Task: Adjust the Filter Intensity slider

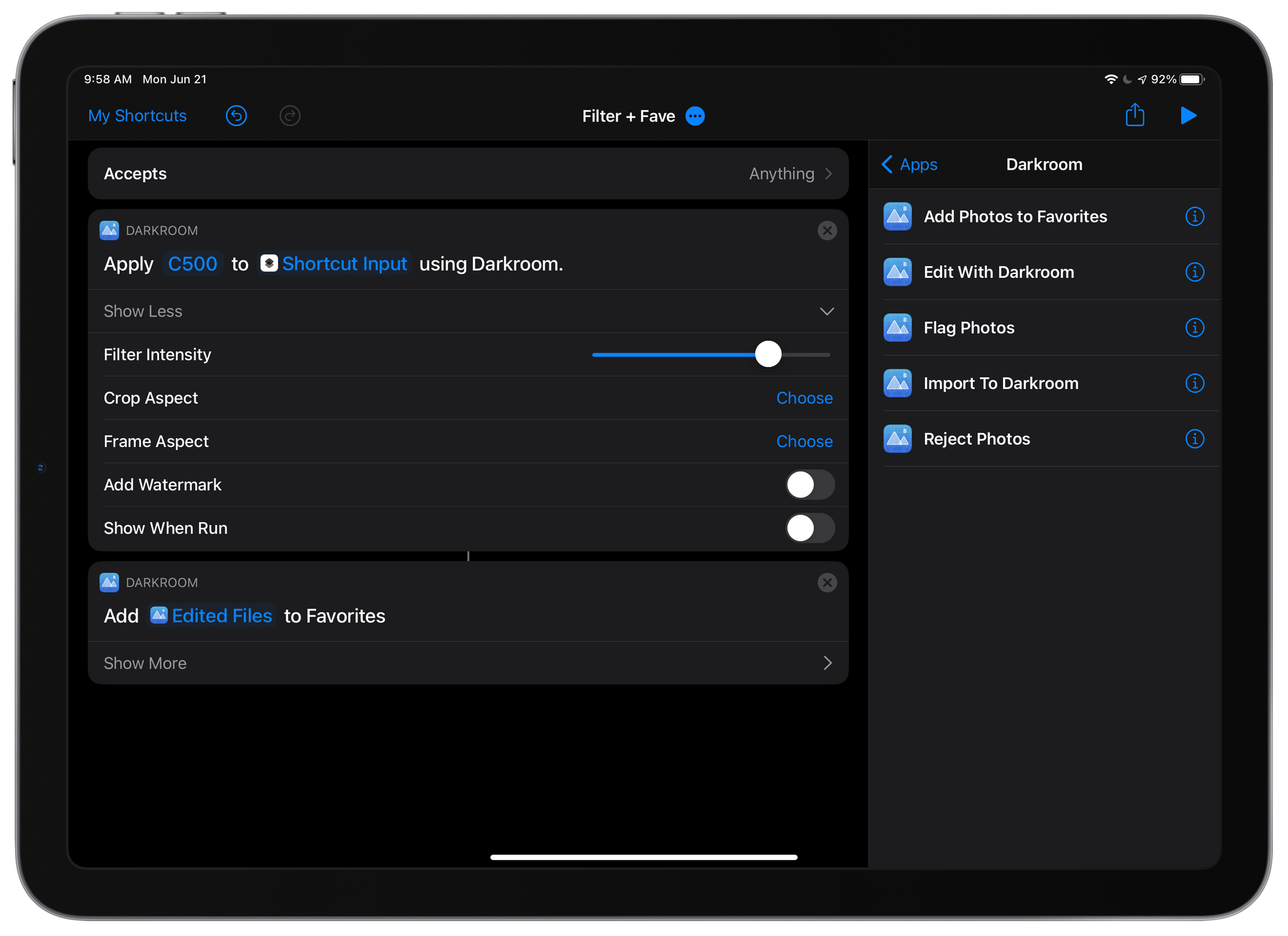Action: (768, 355)
